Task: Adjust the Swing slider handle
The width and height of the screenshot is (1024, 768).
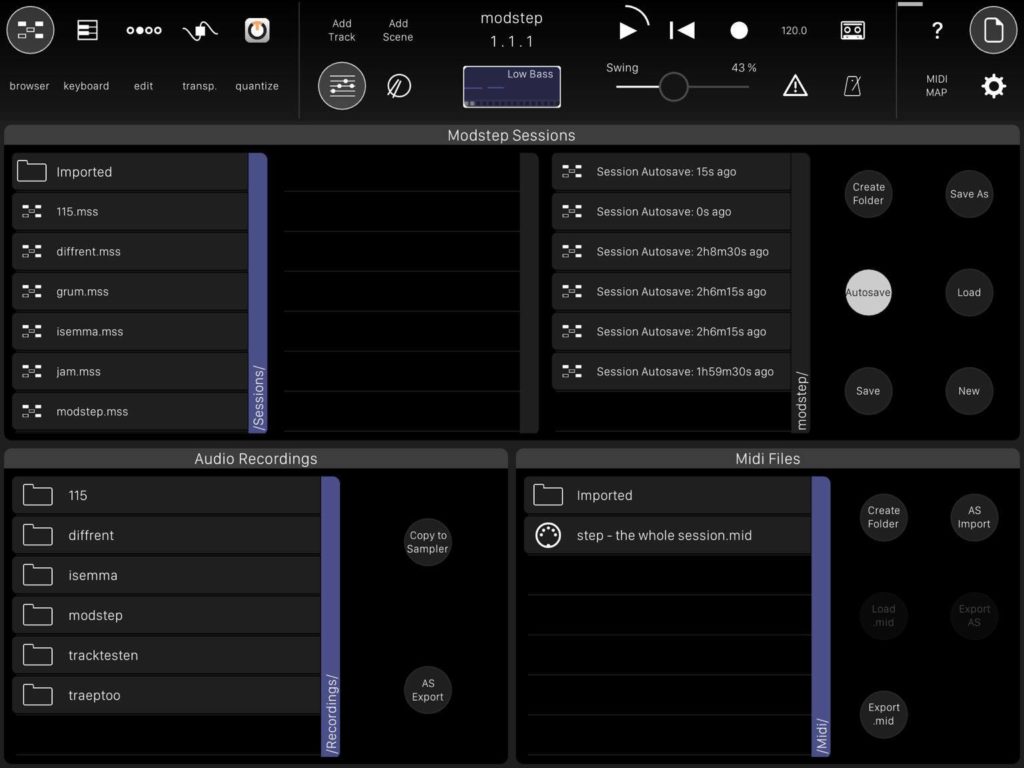Action: coord(674,87)
